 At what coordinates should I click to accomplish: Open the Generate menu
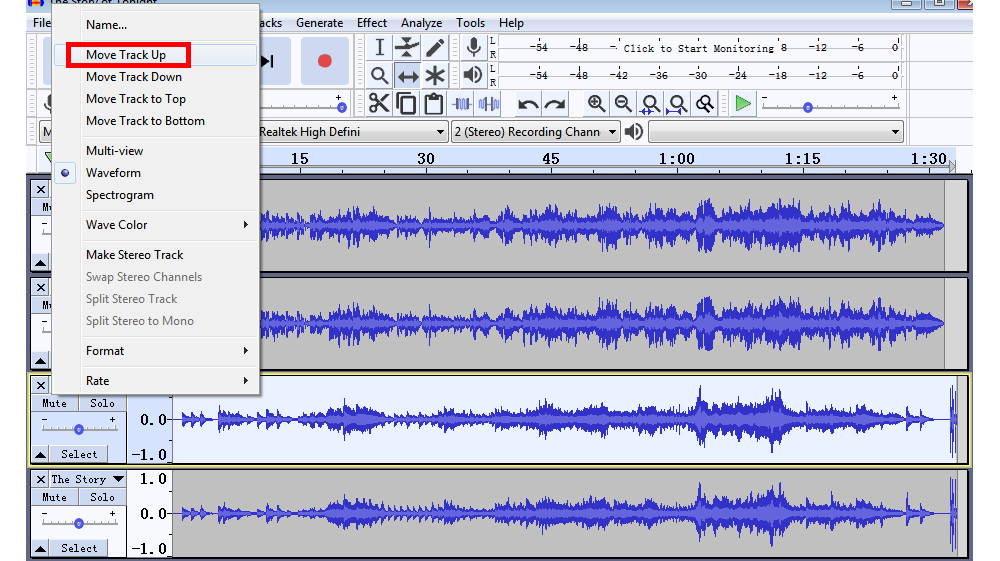(320, 23)
